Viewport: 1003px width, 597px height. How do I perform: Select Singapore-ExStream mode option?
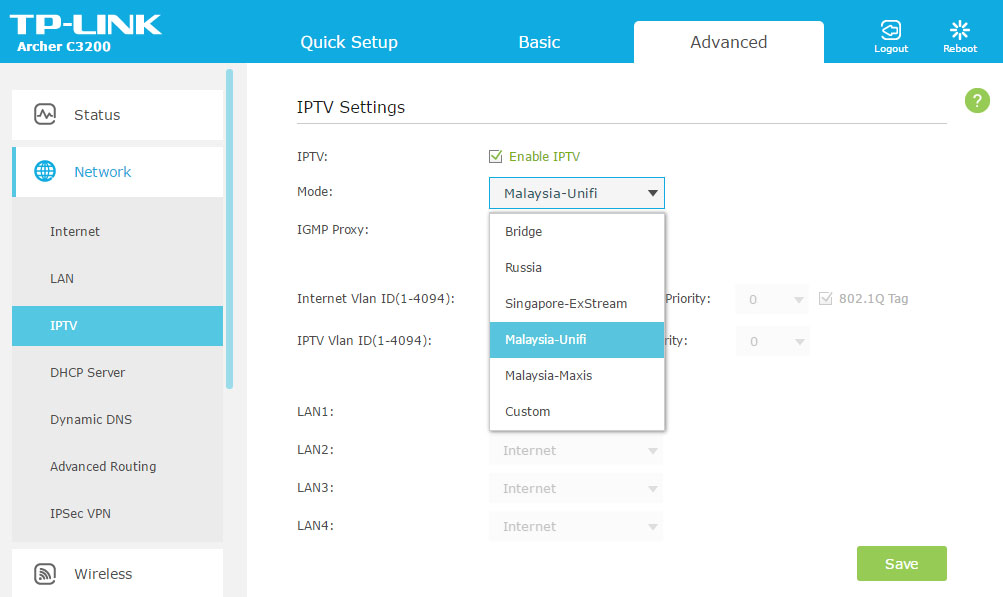(576, 303)
